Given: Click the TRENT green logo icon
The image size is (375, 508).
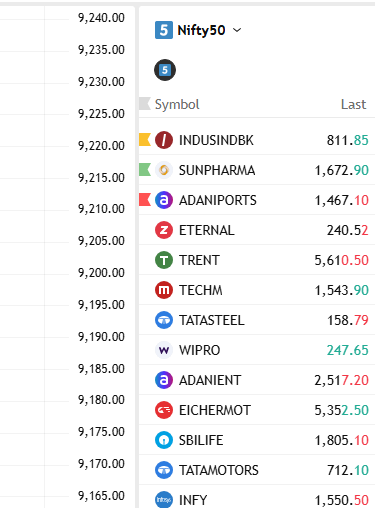Looking at the screenshot, I should click(x=164, y=260).
